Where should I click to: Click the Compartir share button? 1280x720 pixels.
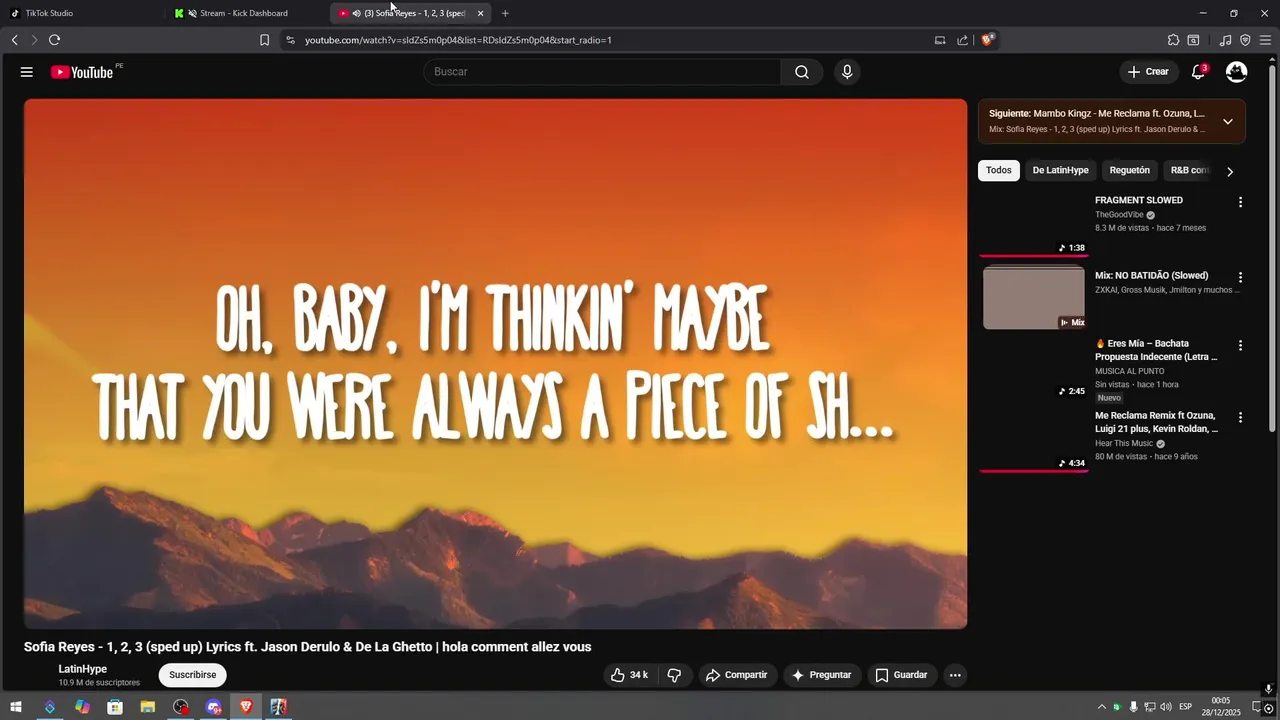[x=736, y=675]
